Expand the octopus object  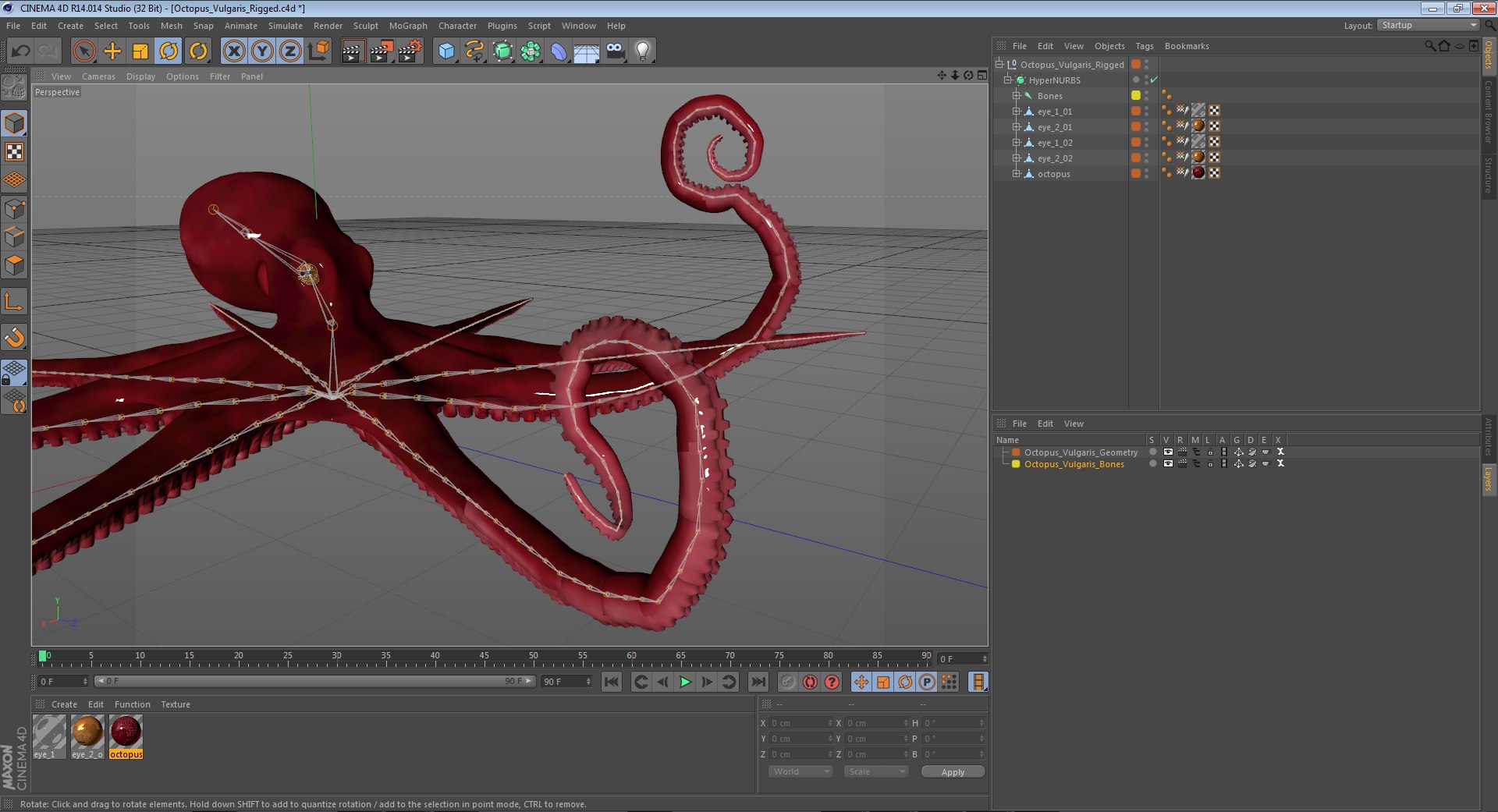(x=1016, y=173)
